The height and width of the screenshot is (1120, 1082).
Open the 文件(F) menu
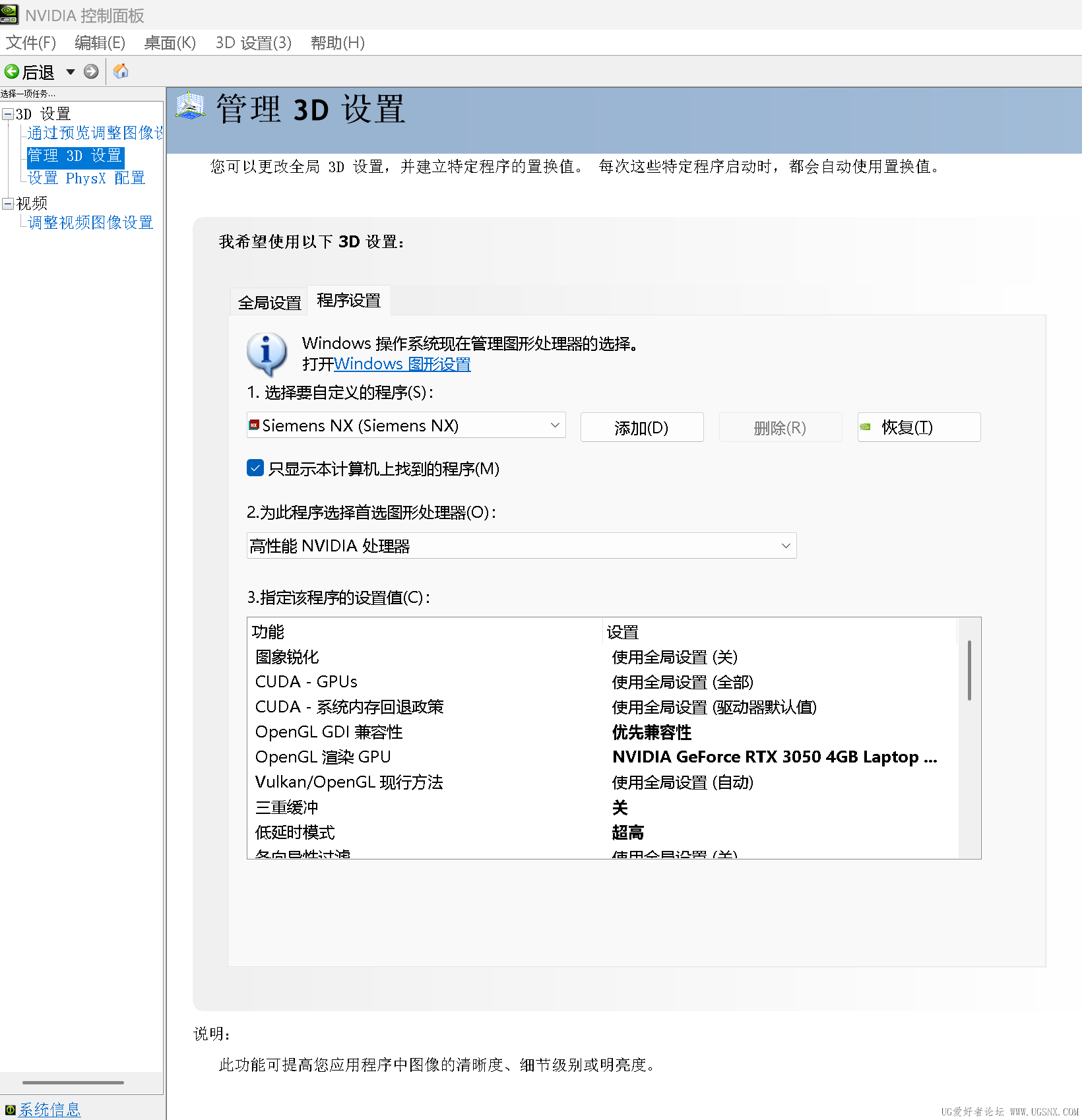[x=31, y=43]
